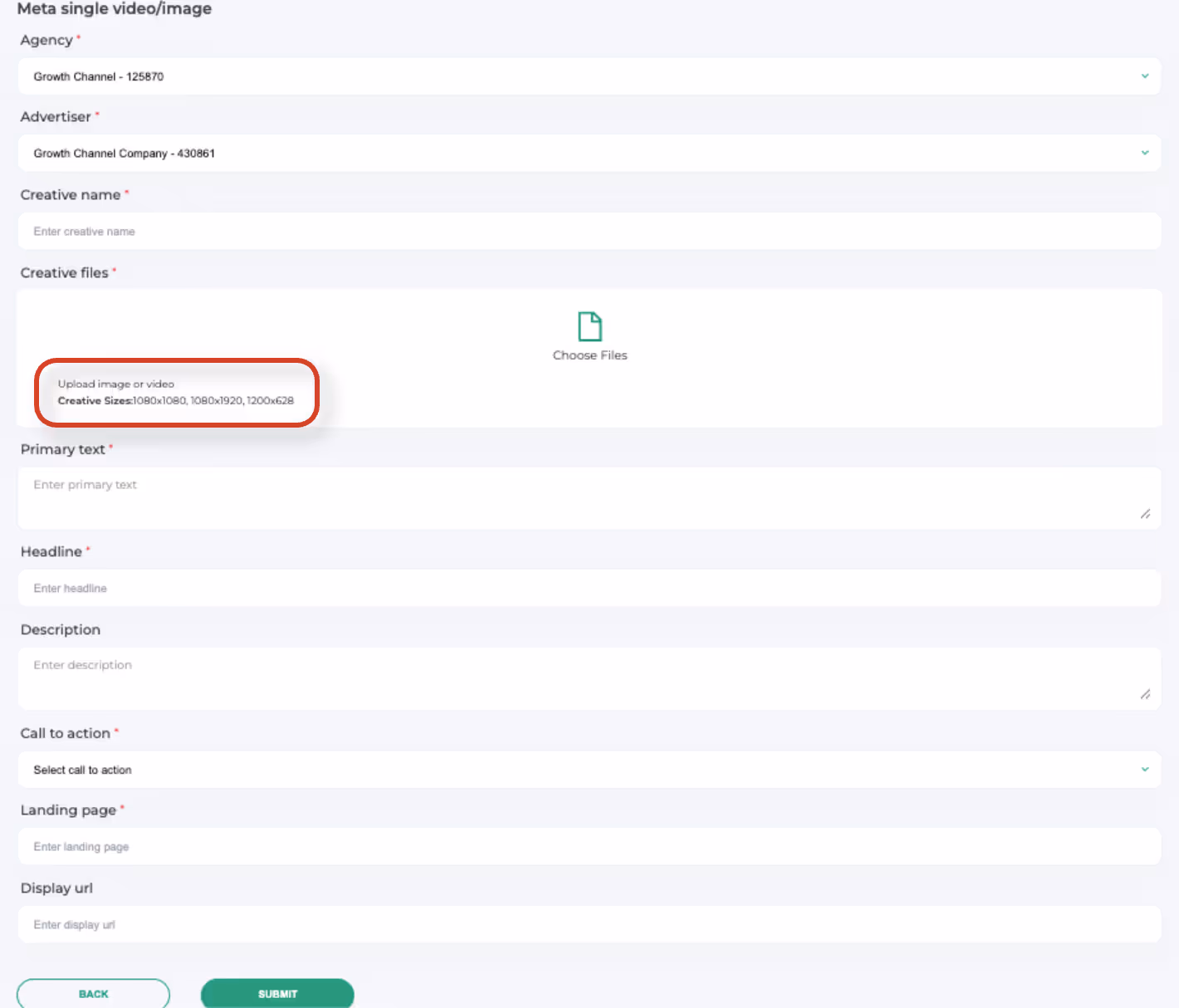Click the chevron on the Agency selector
Image resolution: width=1179 pixels, height=1008 pixels.
1144,76
